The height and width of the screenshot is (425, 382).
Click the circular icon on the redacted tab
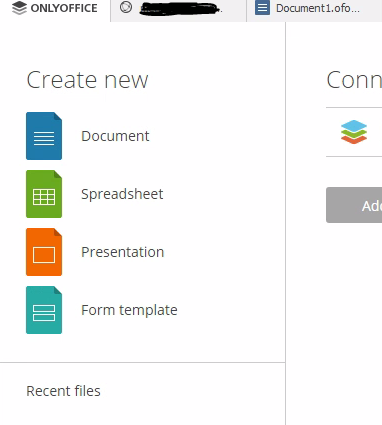click(126, 7)
